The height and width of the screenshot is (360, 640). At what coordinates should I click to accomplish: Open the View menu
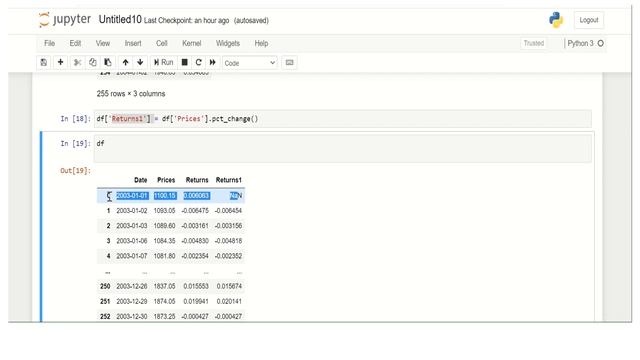click(x=103, y=43)
